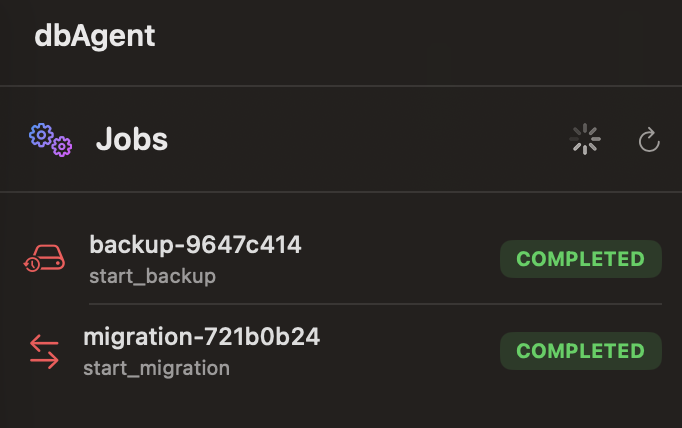
Task: Refresh the jobs list
Action: [649, 140]
